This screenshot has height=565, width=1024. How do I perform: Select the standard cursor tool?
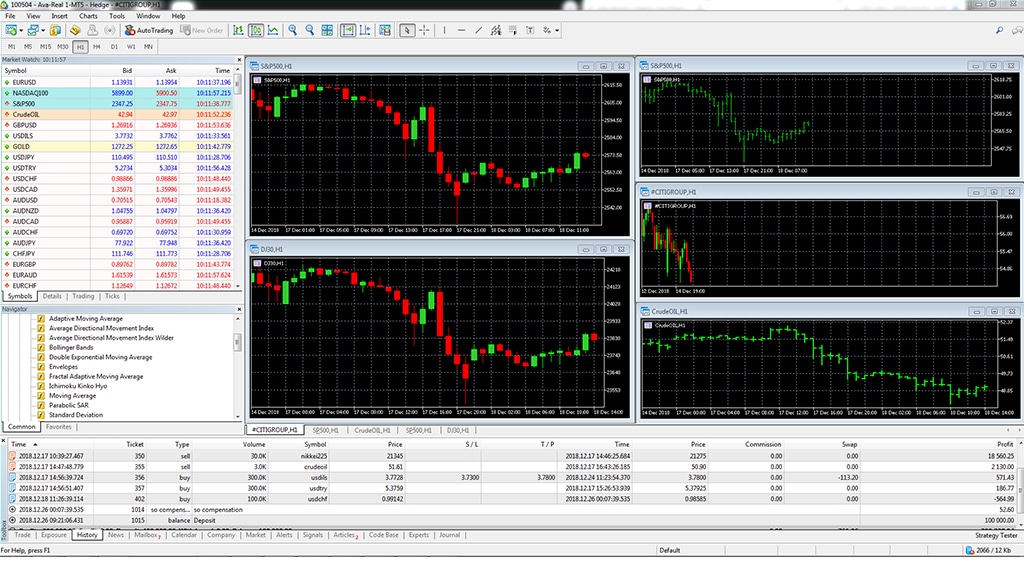coord(407,30)
